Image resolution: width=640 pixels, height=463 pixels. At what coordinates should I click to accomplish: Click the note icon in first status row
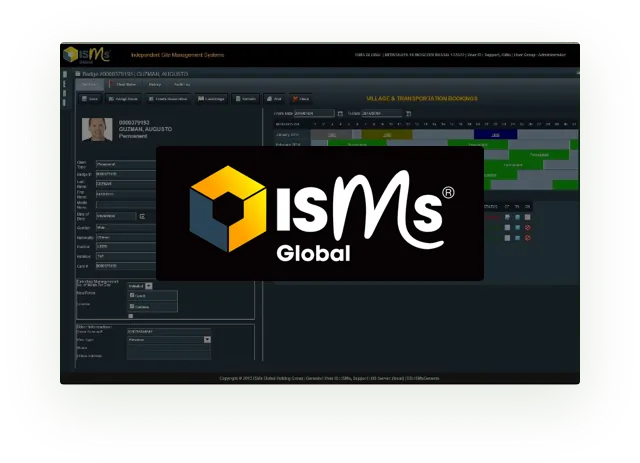tap(507, 217)
